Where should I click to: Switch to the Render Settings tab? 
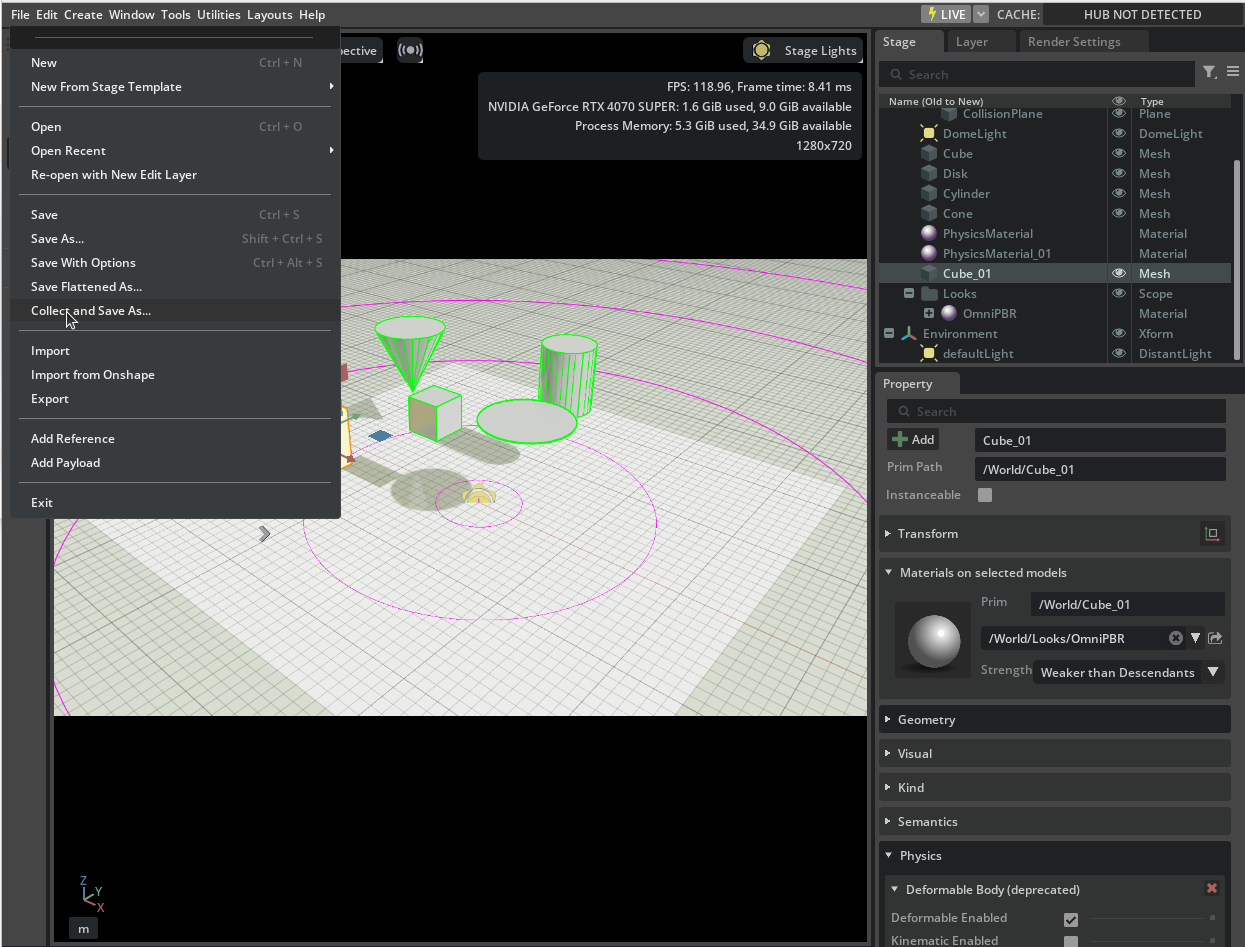1074,42
